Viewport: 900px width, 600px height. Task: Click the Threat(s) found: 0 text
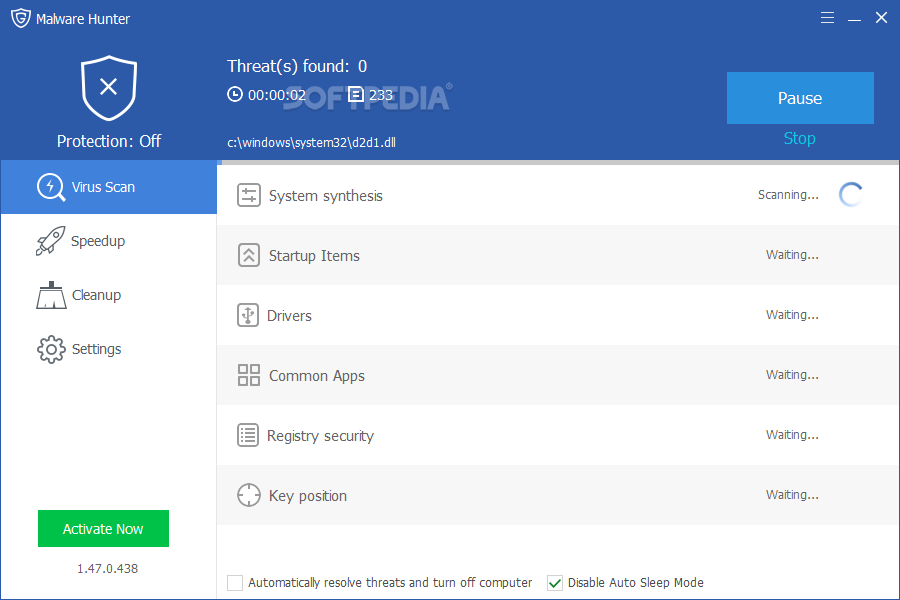[x=297, y=66]
